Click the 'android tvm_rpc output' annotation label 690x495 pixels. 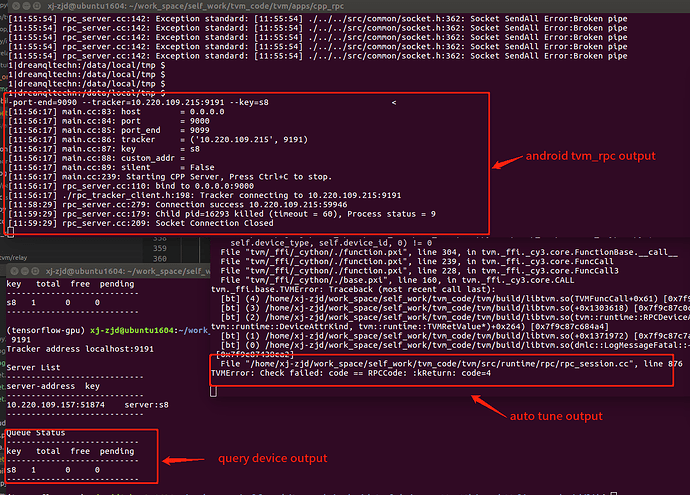(592, 156)
